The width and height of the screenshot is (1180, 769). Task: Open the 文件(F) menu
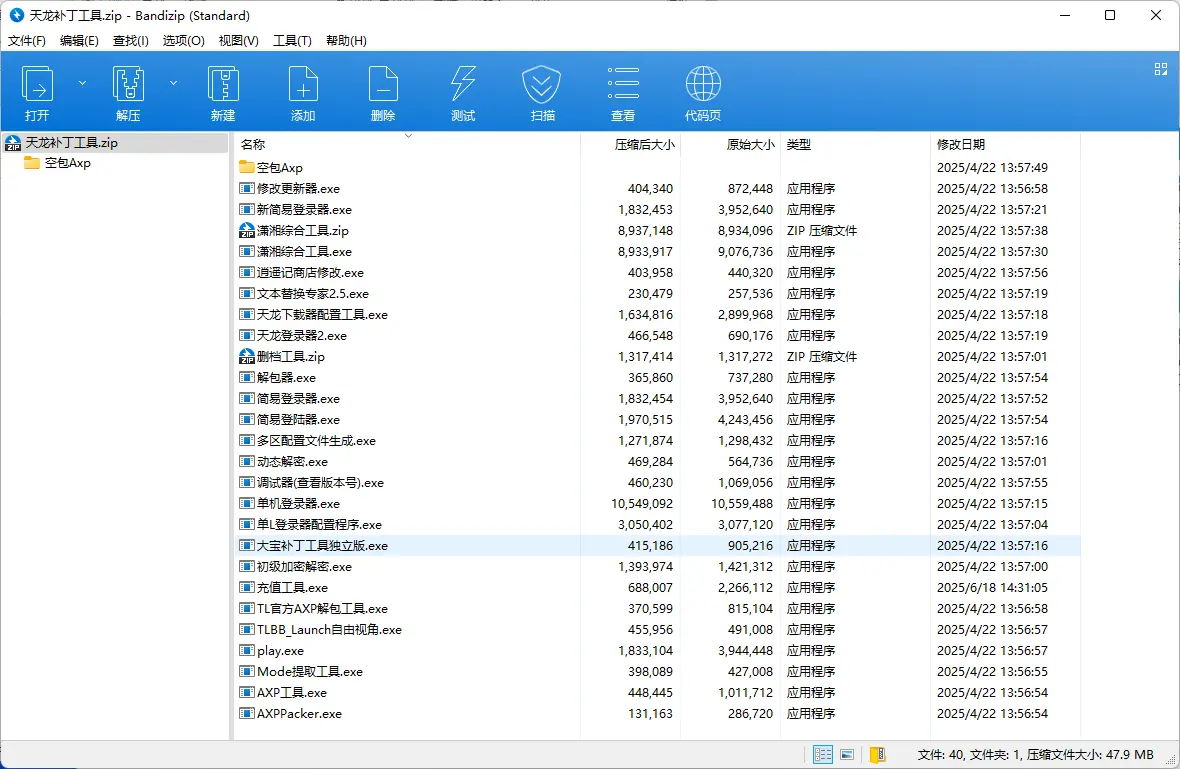27,41
